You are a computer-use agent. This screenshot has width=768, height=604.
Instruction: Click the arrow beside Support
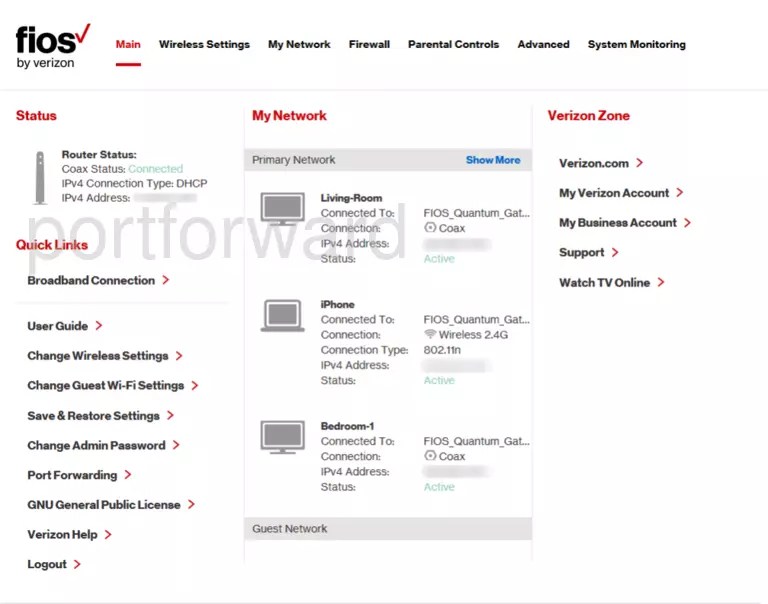(x=615, y=252)
